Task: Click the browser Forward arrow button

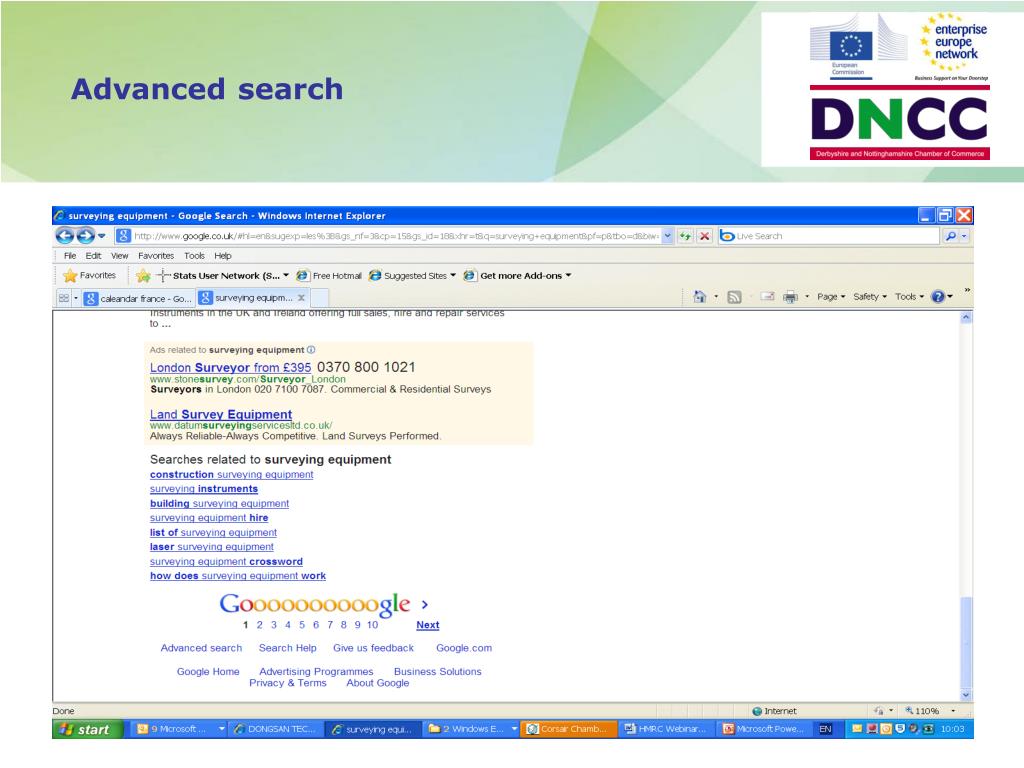Action: point(86,236)
